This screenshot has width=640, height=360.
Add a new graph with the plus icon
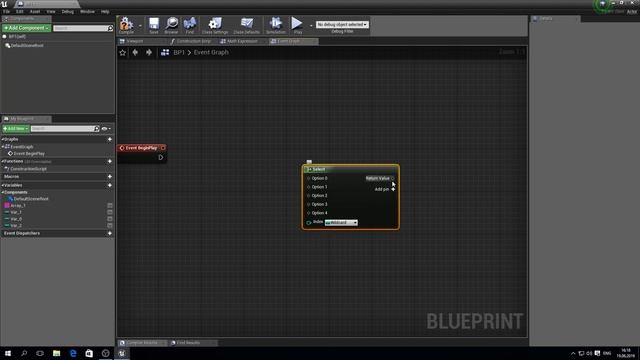[x=109, y=140]
